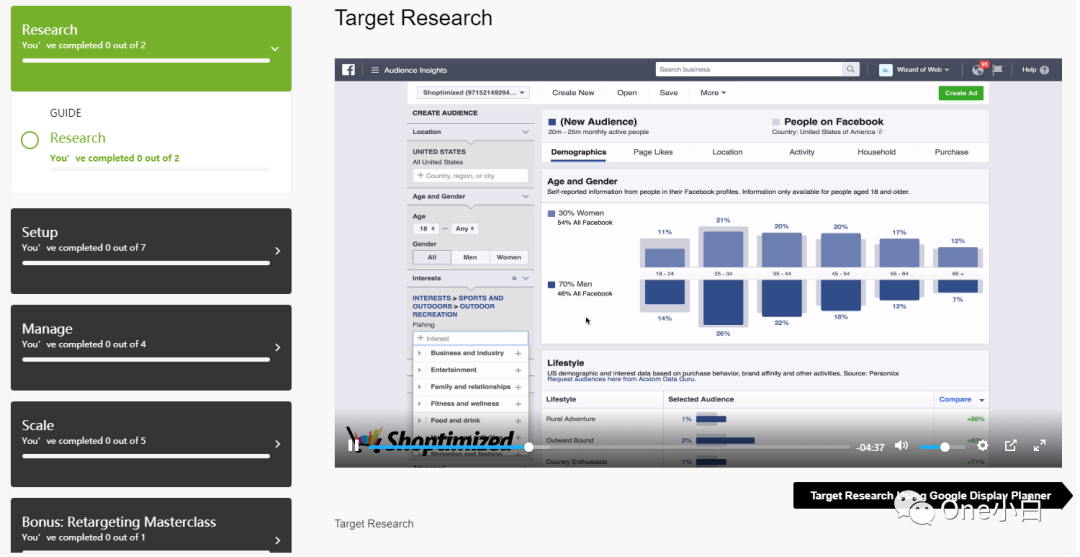The image size is (1080, 557).
Task: Click the video progress bar
Action: coord(610,447)
